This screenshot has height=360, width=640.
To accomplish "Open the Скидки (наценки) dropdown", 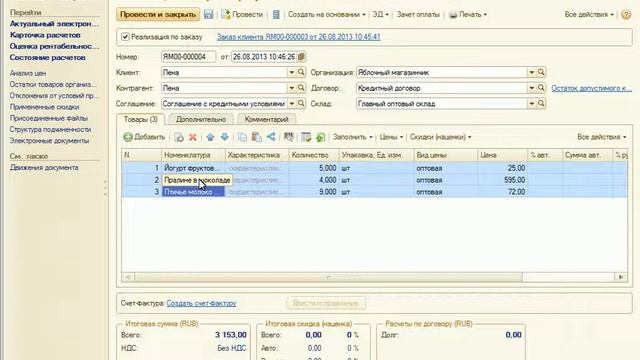I will (x=440, y=137).
